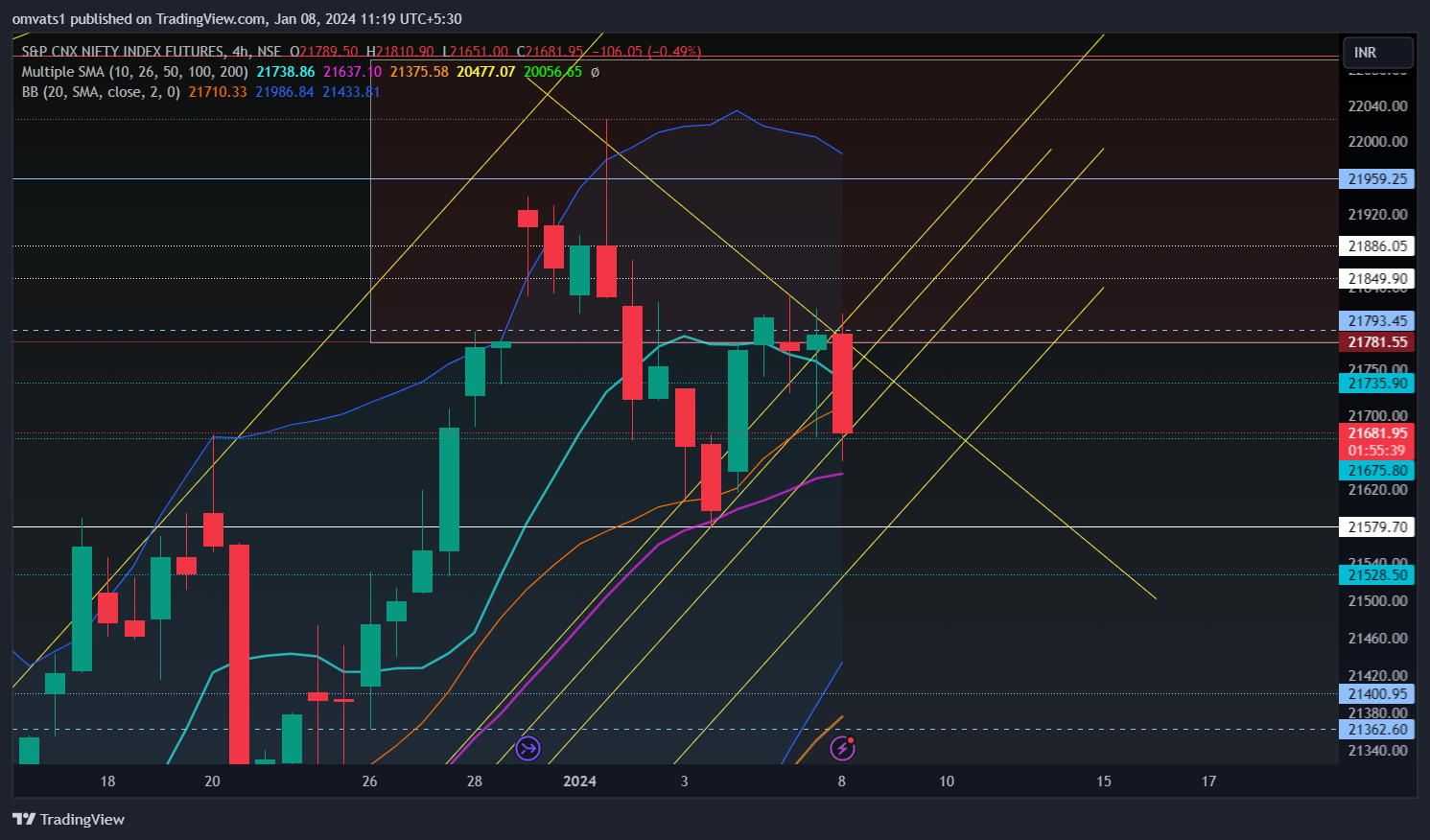Screen dimensions: 1430x840
Task: Click the high price H21810.90
Action: pyautogui.click(x=400, y=52)
